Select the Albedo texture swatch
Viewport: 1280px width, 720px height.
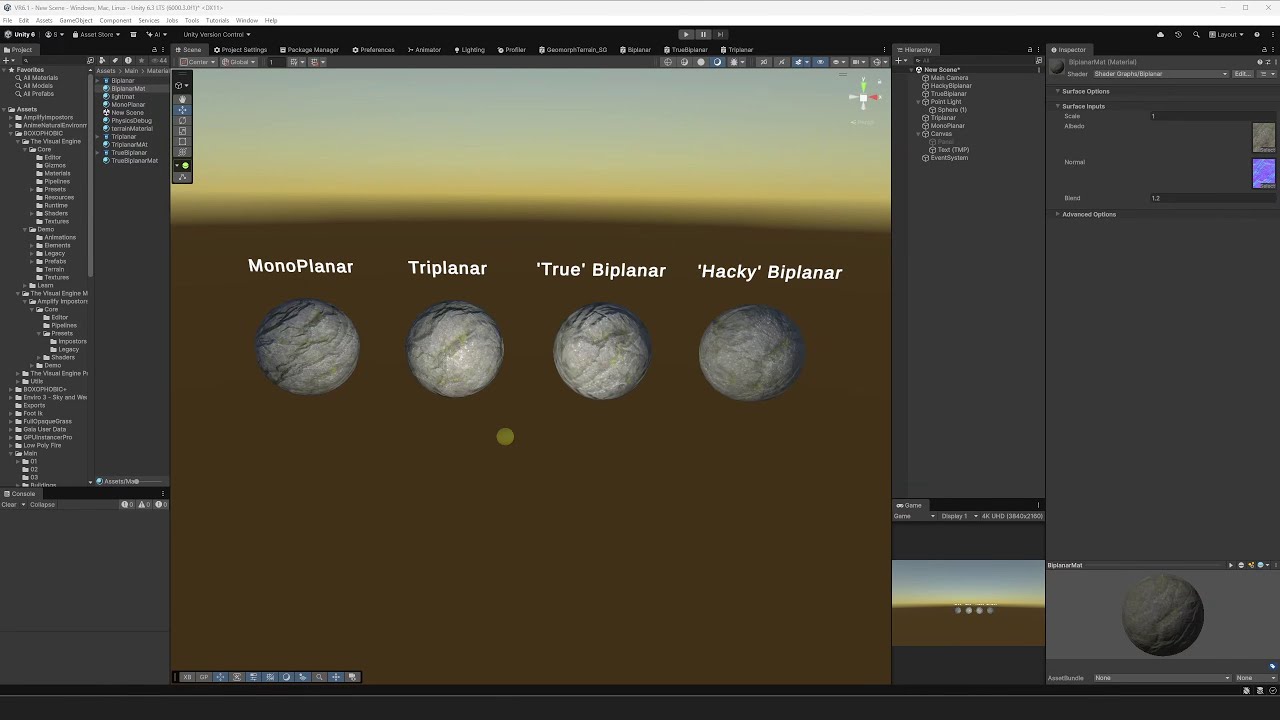pyautogui.click(x=1264, y=138)
